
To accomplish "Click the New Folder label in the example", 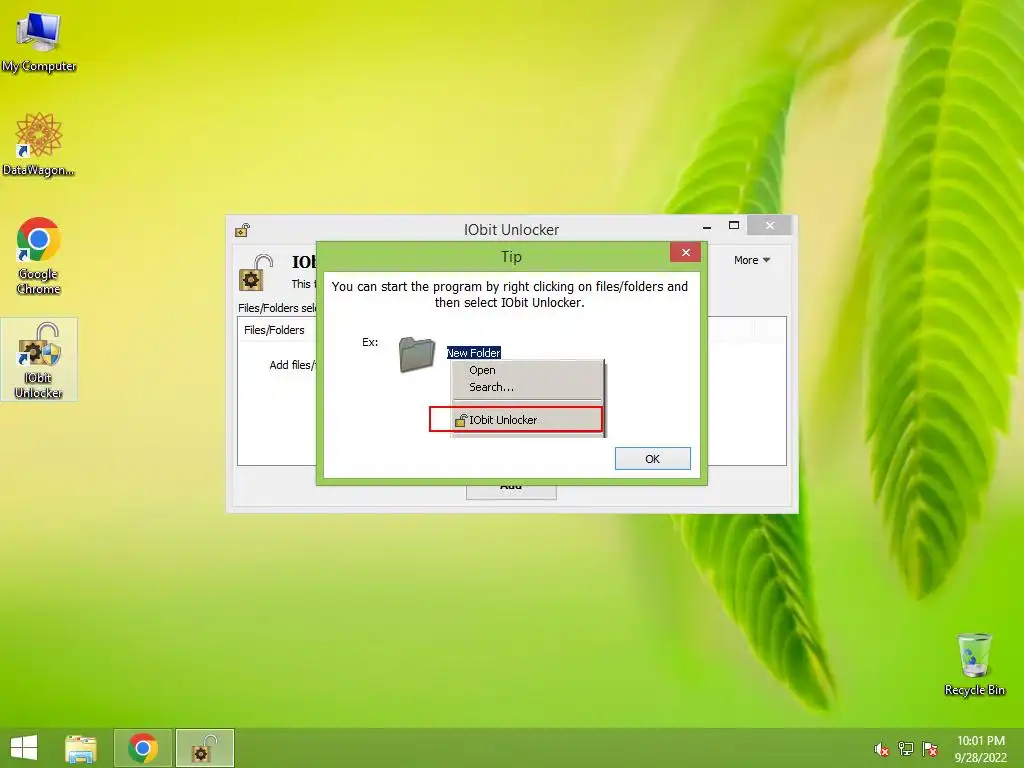I will [473, 353].
